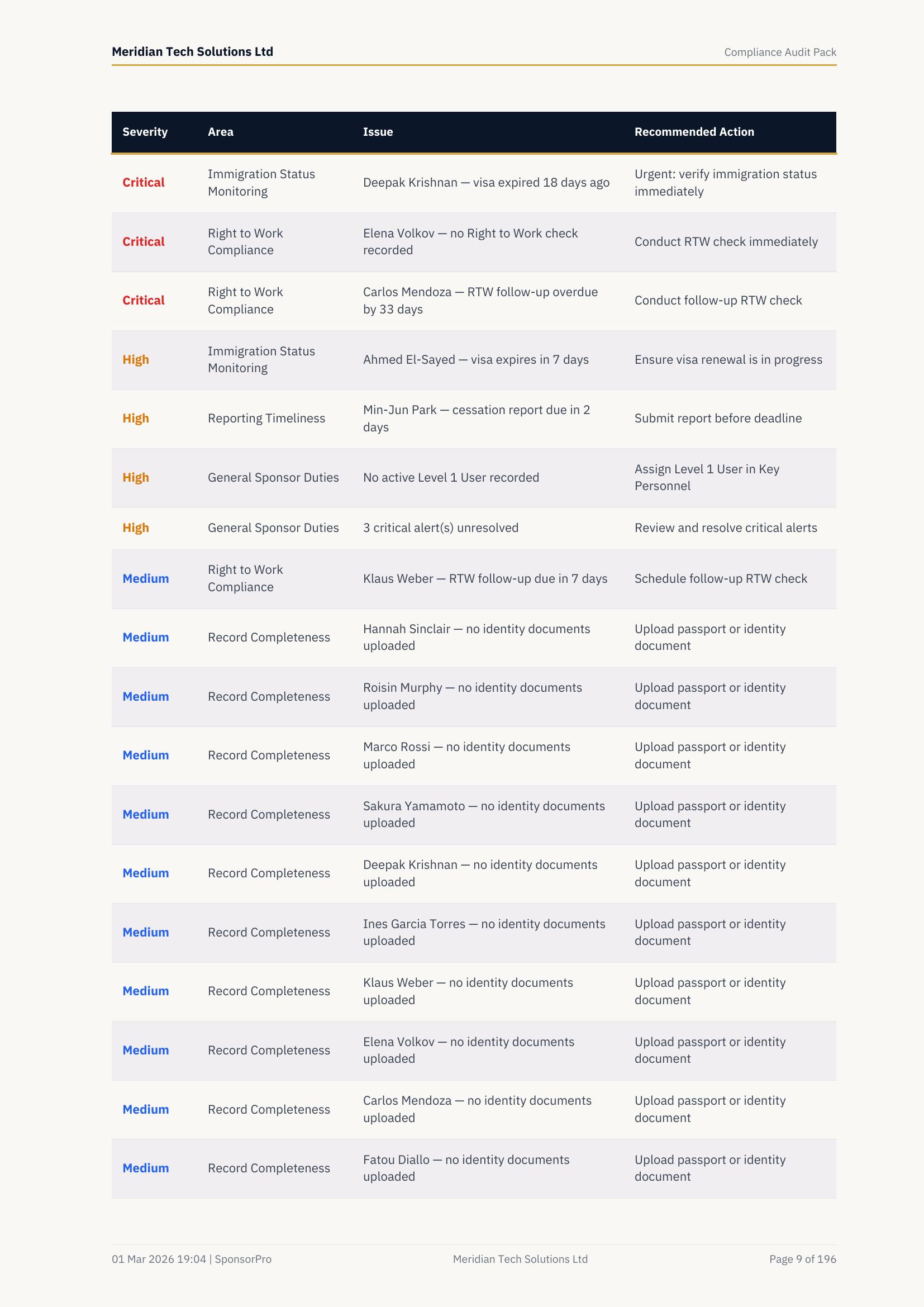This screenshot has width=924, height=1307.
Task: Click the Compliance Audit Pack header text
Action: tap(779, 53)
